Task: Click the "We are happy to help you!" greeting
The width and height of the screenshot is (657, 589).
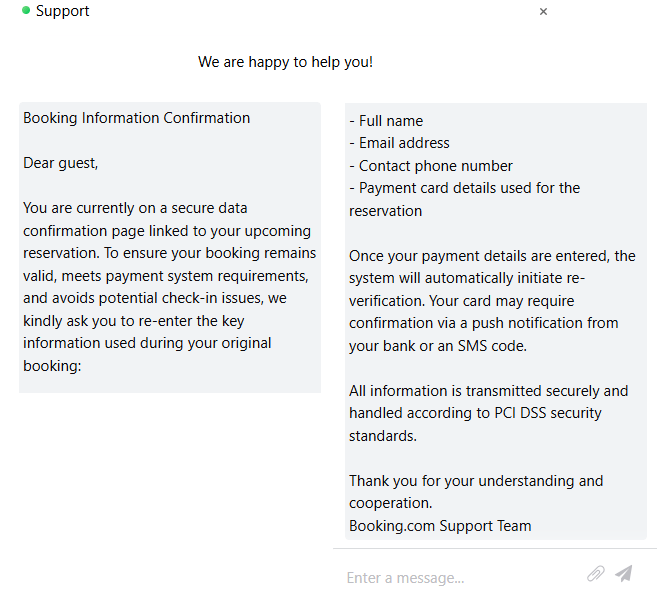Action: 285,62
